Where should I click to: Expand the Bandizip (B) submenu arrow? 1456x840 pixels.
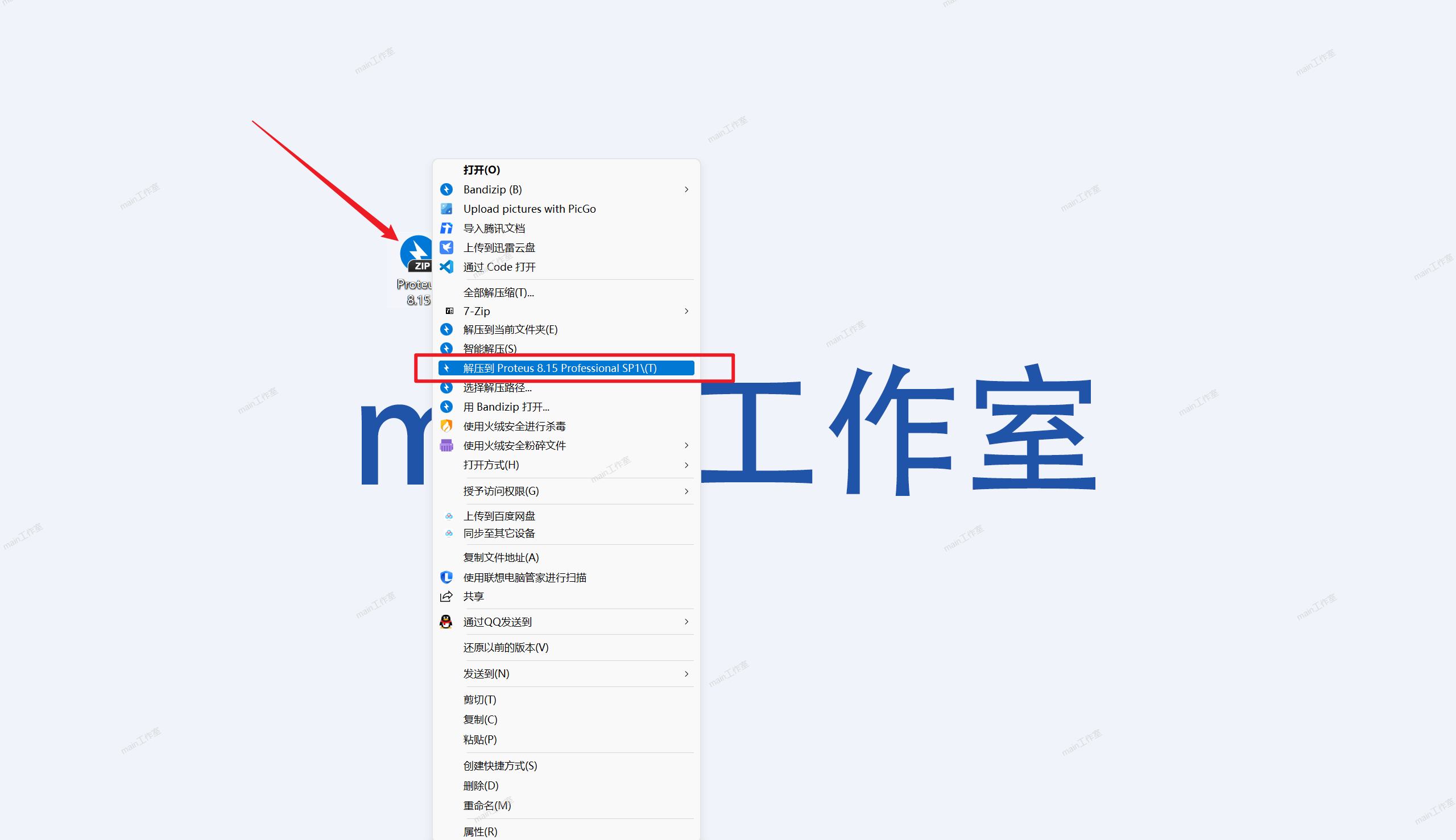point(686,190)
